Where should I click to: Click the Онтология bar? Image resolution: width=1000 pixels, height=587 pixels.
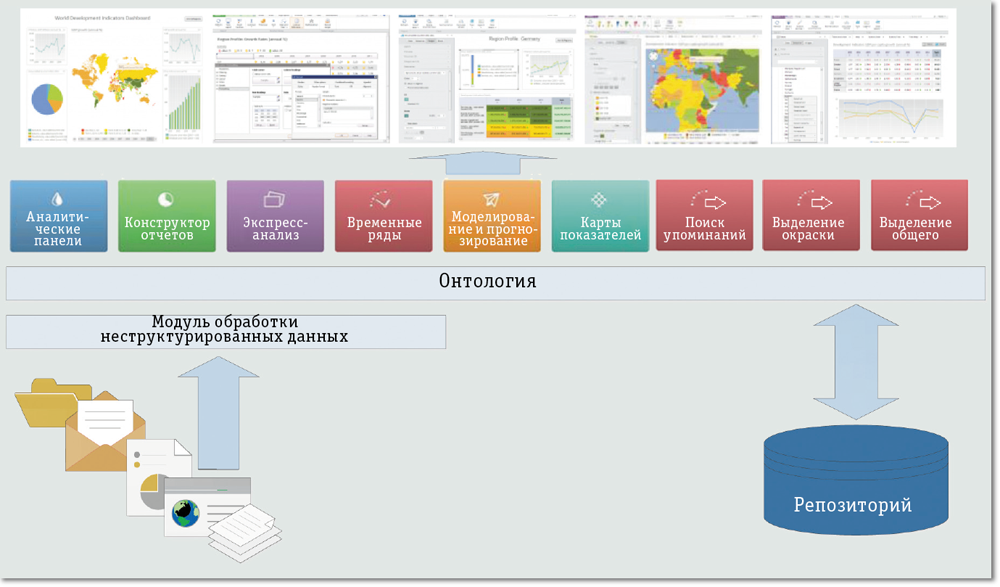coord(495,283)
